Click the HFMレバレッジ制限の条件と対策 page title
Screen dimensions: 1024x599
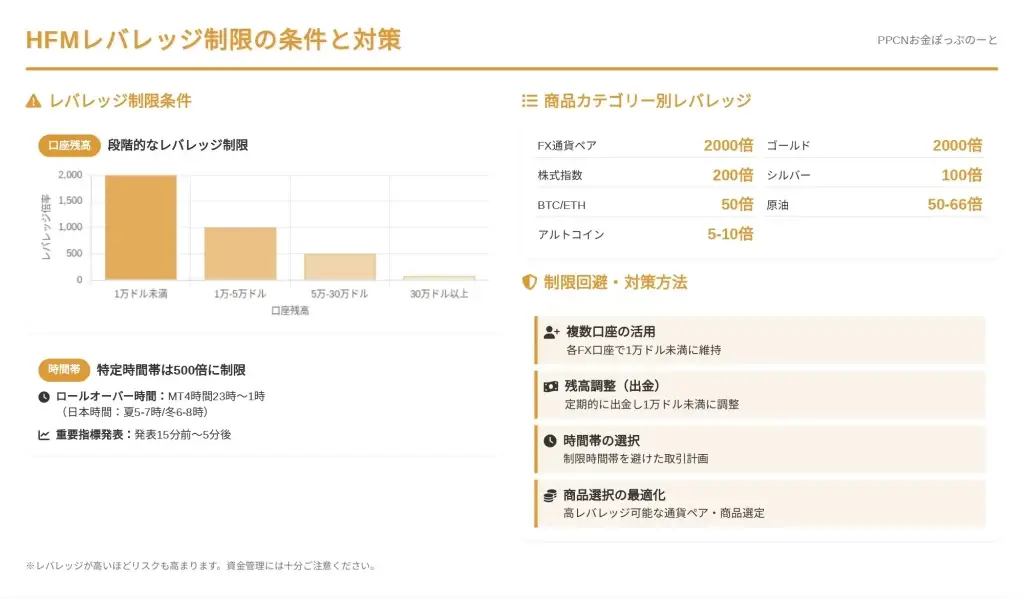pos(213,40)
